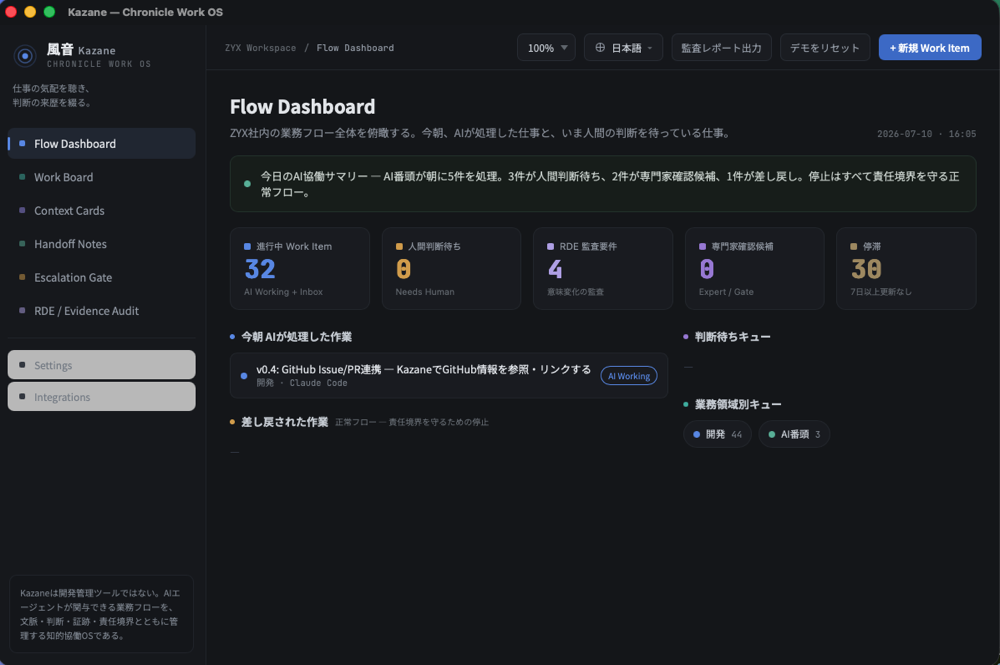
Task: Click the Kazane logo icon
Action: point(25,56)
